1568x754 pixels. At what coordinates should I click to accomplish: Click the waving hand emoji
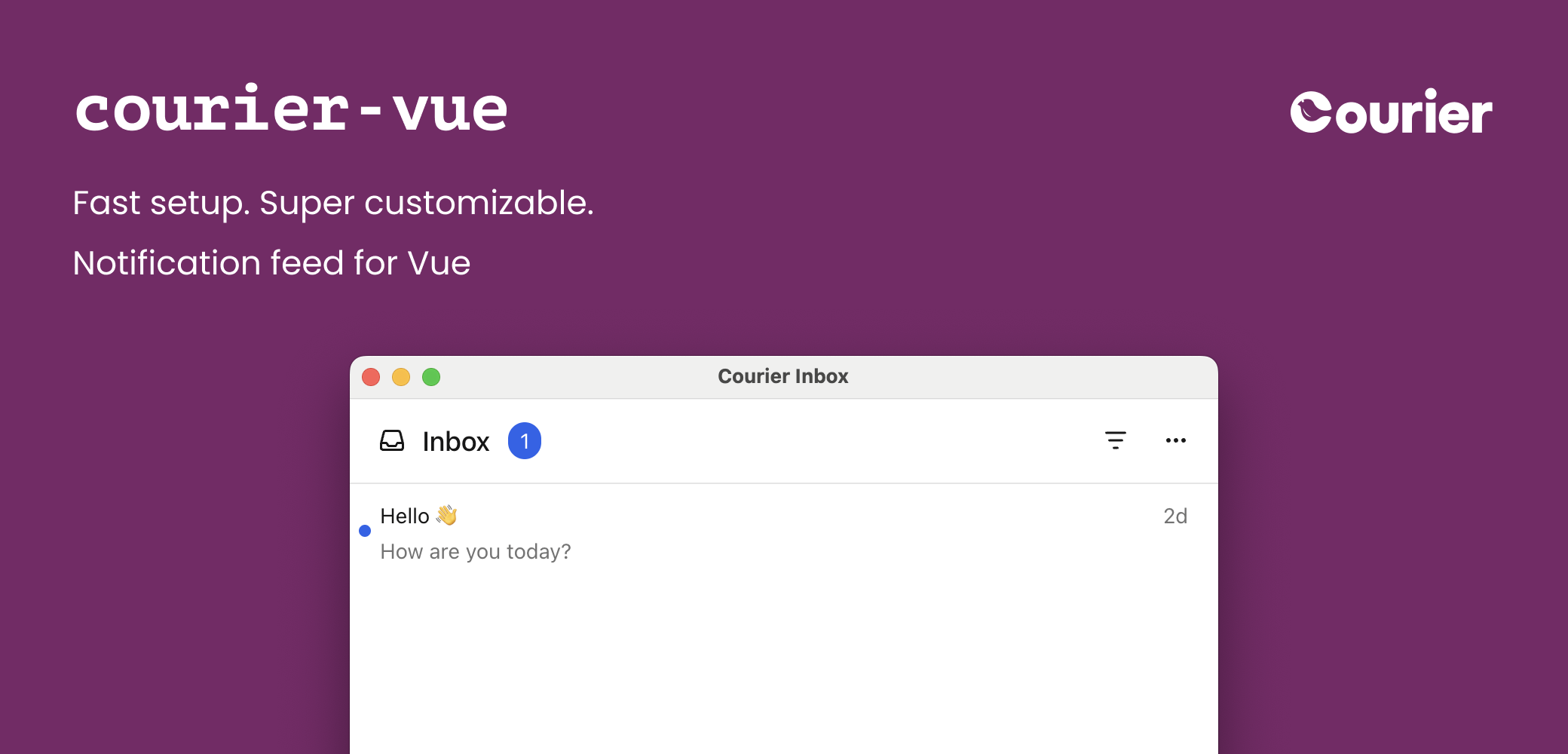point(446,515)
